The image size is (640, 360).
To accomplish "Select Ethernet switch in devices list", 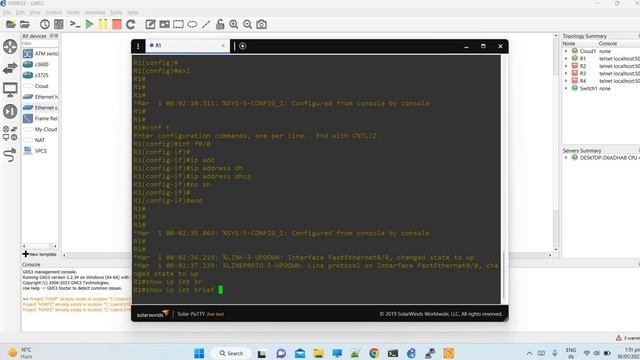I will [40, 108].
